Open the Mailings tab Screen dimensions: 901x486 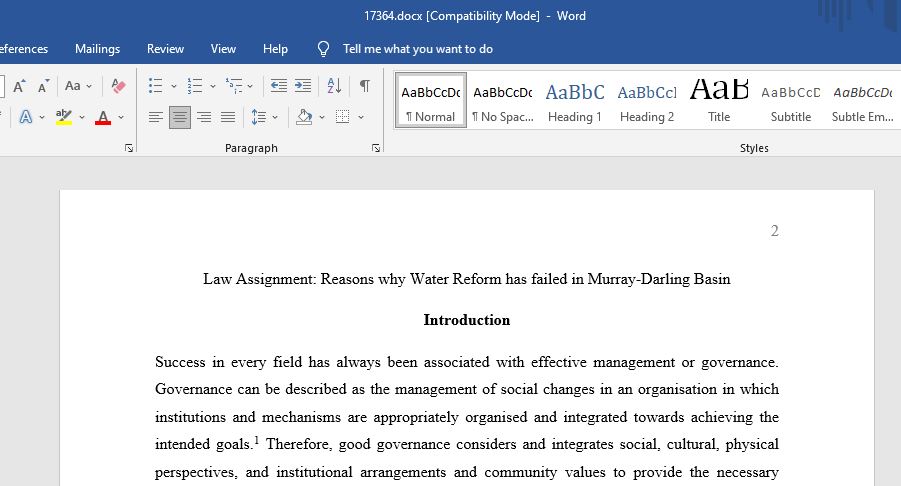coord(97,49)
